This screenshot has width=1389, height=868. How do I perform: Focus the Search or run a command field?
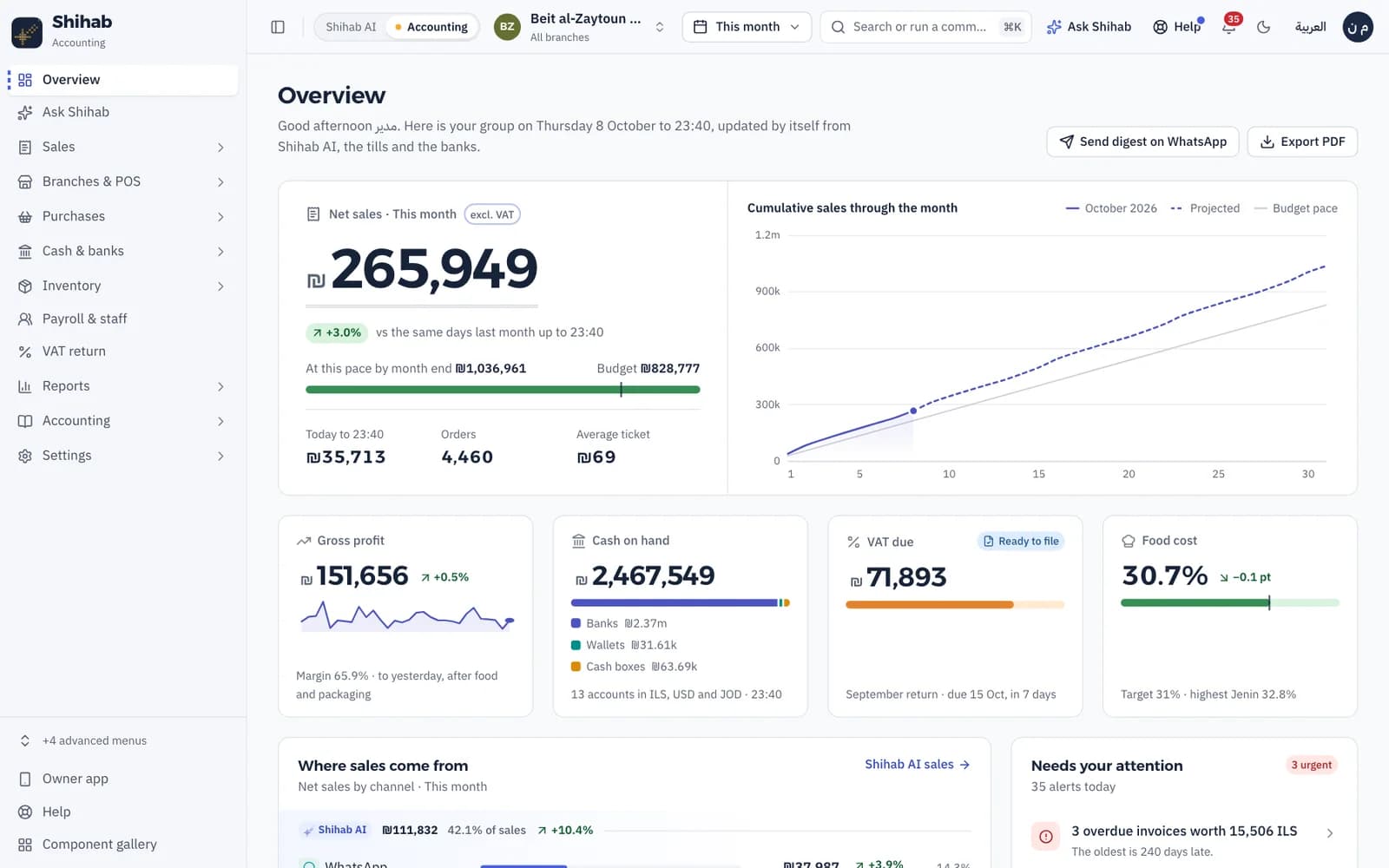point(925,27)
